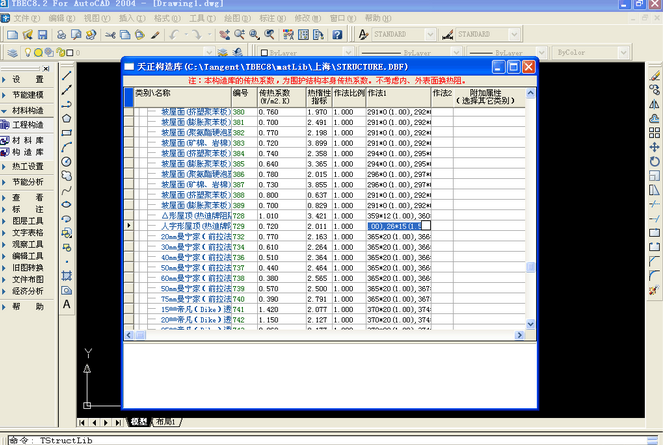Select the Rectangle draw tool
This screenshot has height=445, width=664.
coord(67,133)
